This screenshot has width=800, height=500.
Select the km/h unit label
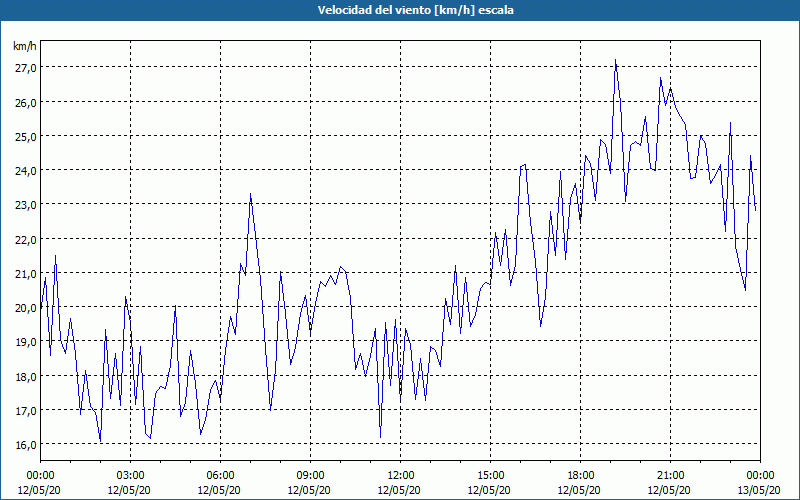(25, 46)
